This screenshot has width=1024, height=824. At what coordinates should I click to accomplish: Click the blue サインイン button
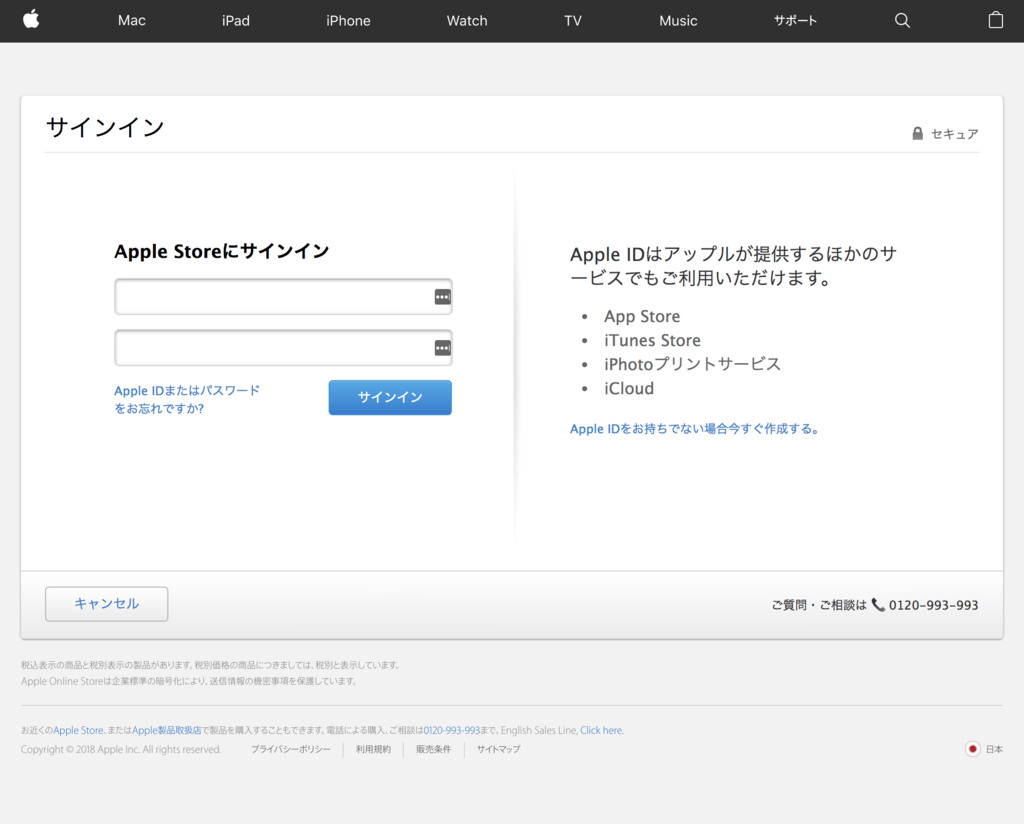[x=390, y=397]
